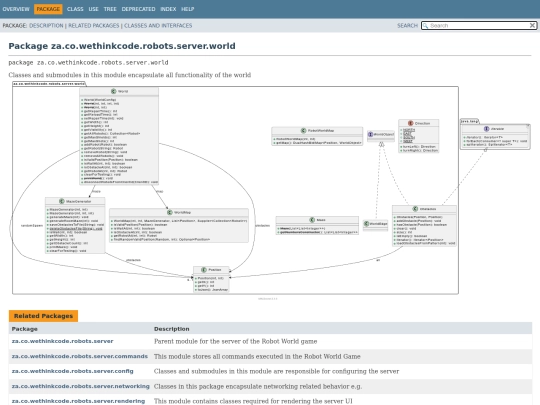
Task: Open the Overview navigation item
Action: 16,9
